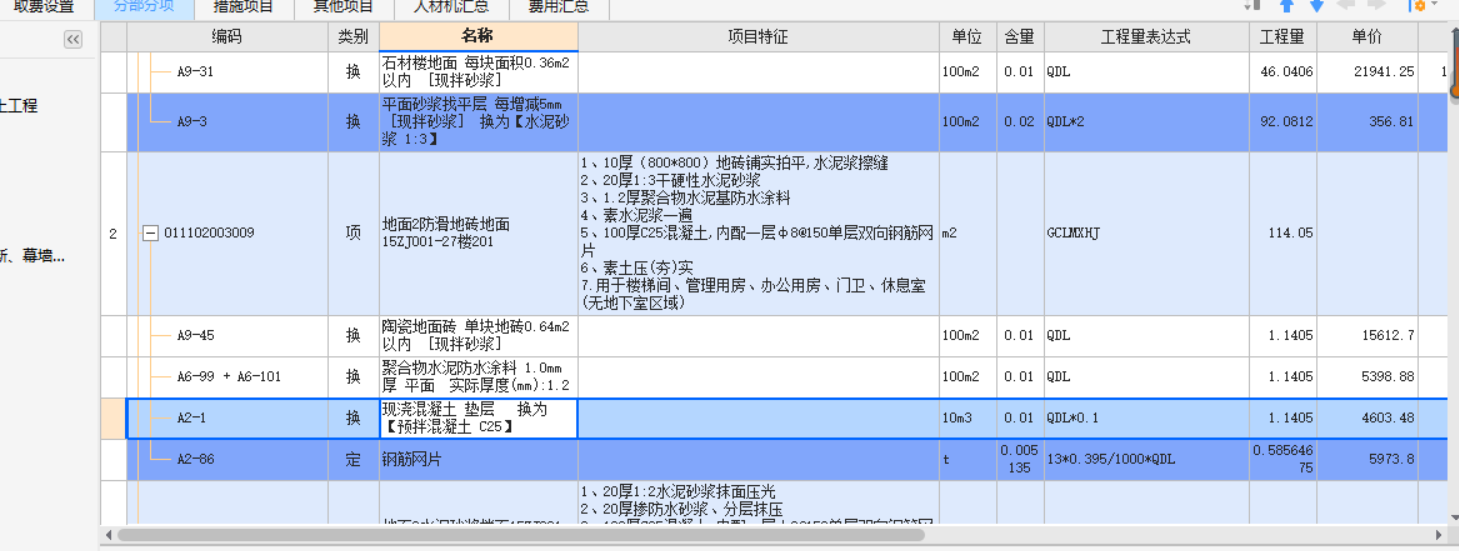The image size is (1459, 551).
Task: Click expression cell 13*0.395/1000*QDL
Action: coord(1146,459)
